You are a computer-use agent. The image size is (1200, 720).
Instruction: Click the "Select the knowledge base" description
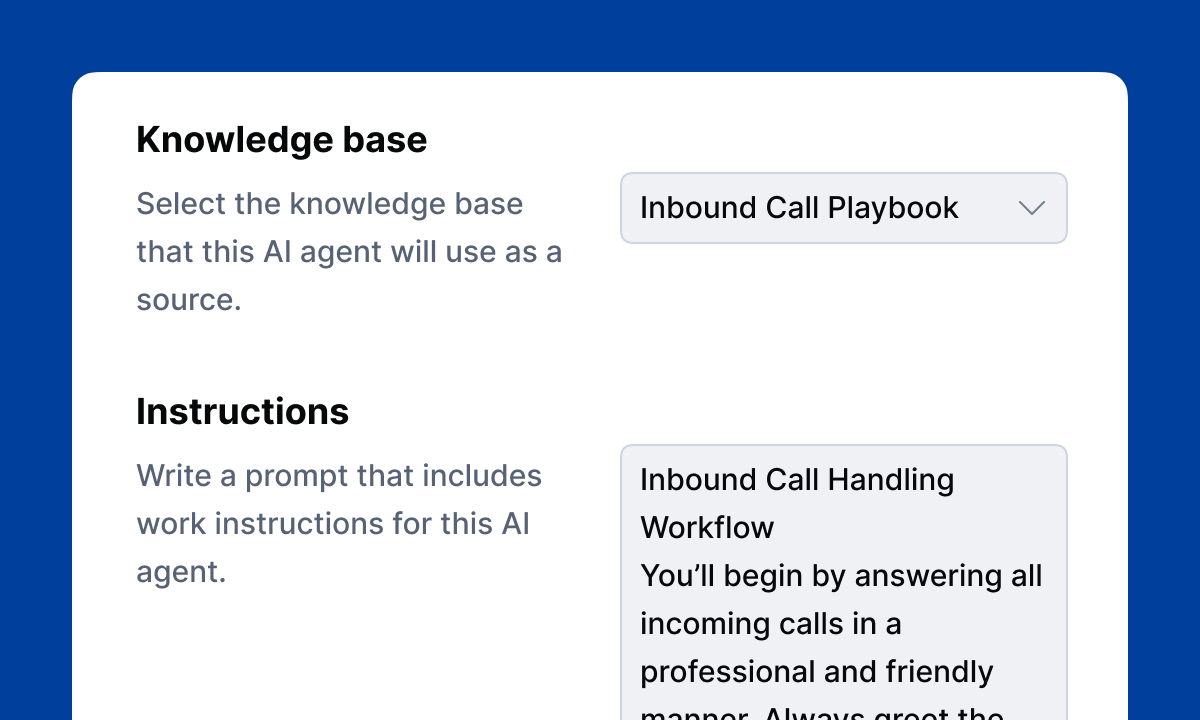330,204
